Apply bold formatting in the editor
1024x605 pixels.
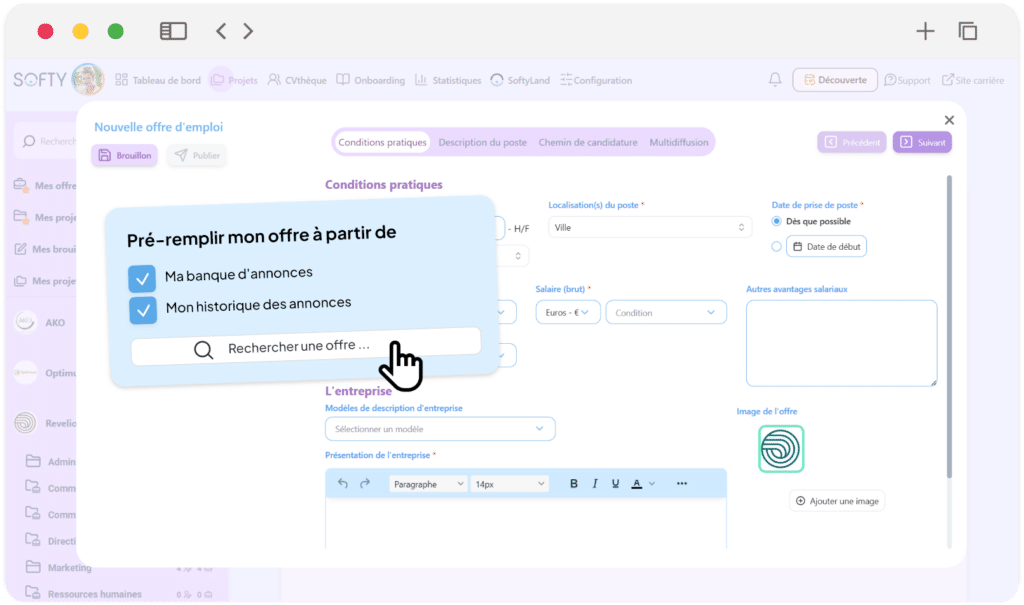[574, 484]
